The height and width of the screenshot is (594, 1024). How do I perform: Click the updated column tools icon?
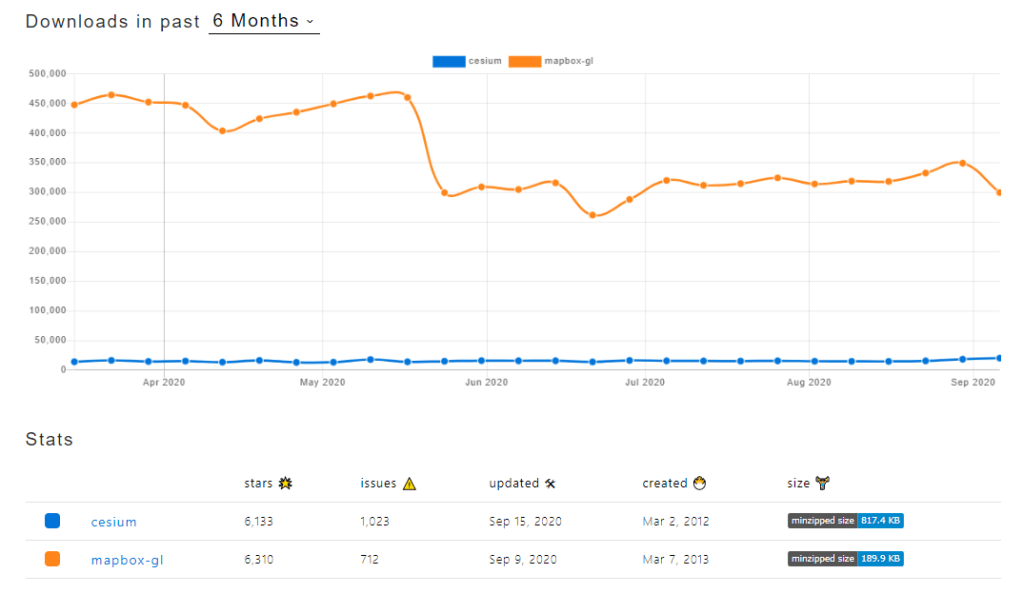(550, 484)
